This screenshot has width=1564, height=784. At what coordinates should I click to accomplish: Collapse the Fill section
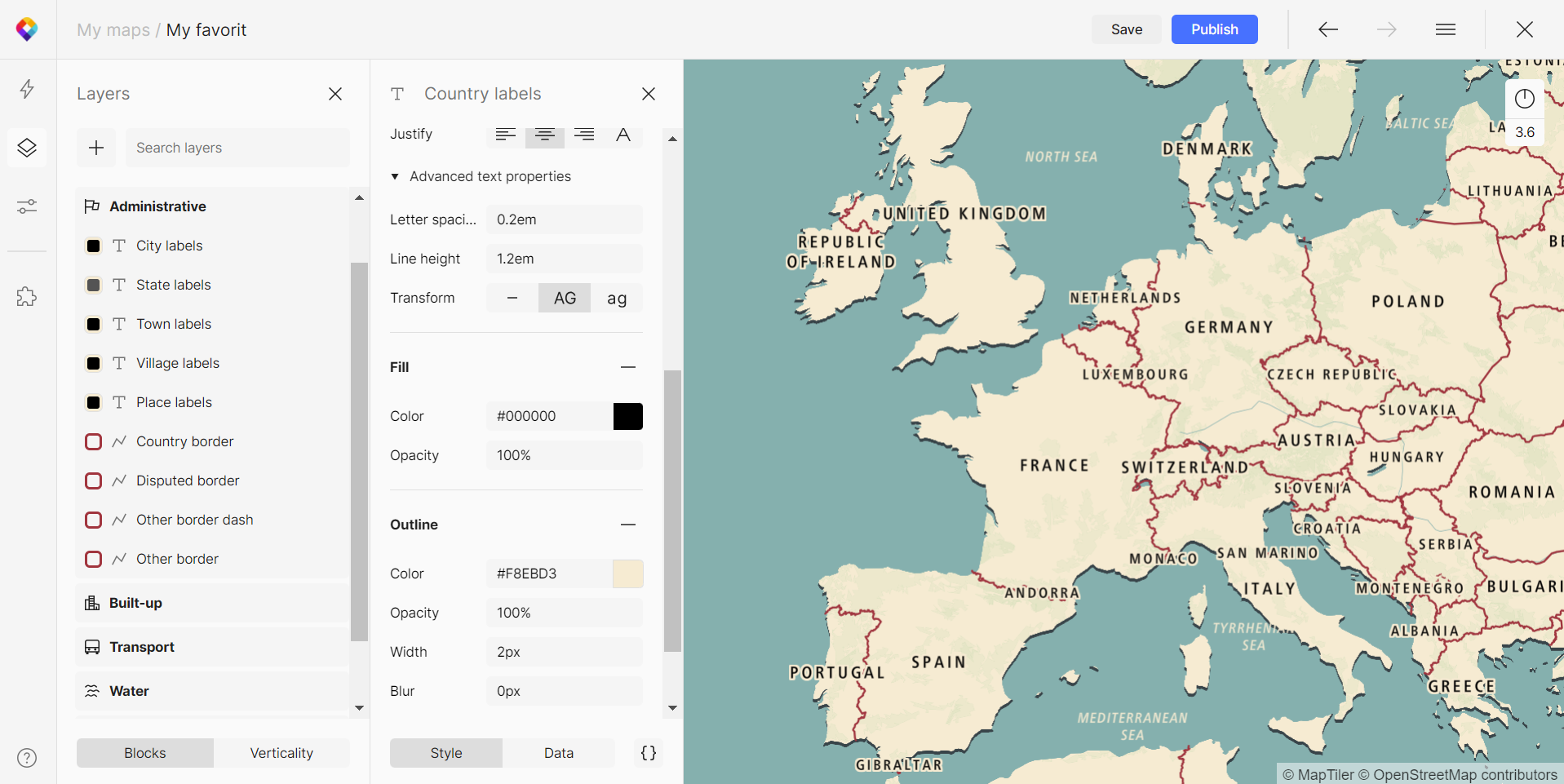(x=627, y=367)
